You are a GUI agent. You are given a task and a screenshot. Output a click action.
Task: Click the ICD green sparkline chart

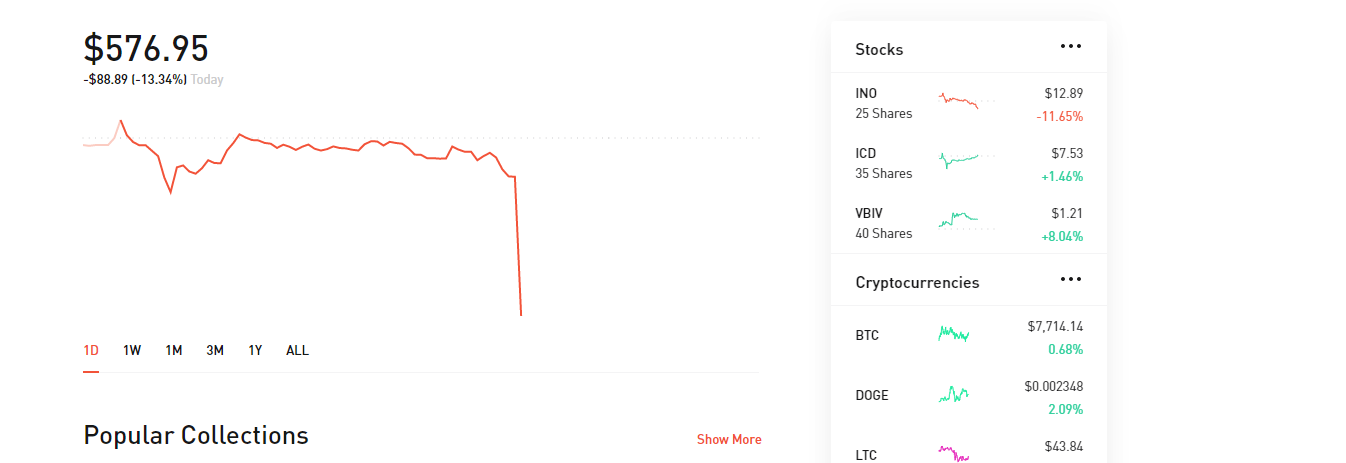[x=959, y=159]
